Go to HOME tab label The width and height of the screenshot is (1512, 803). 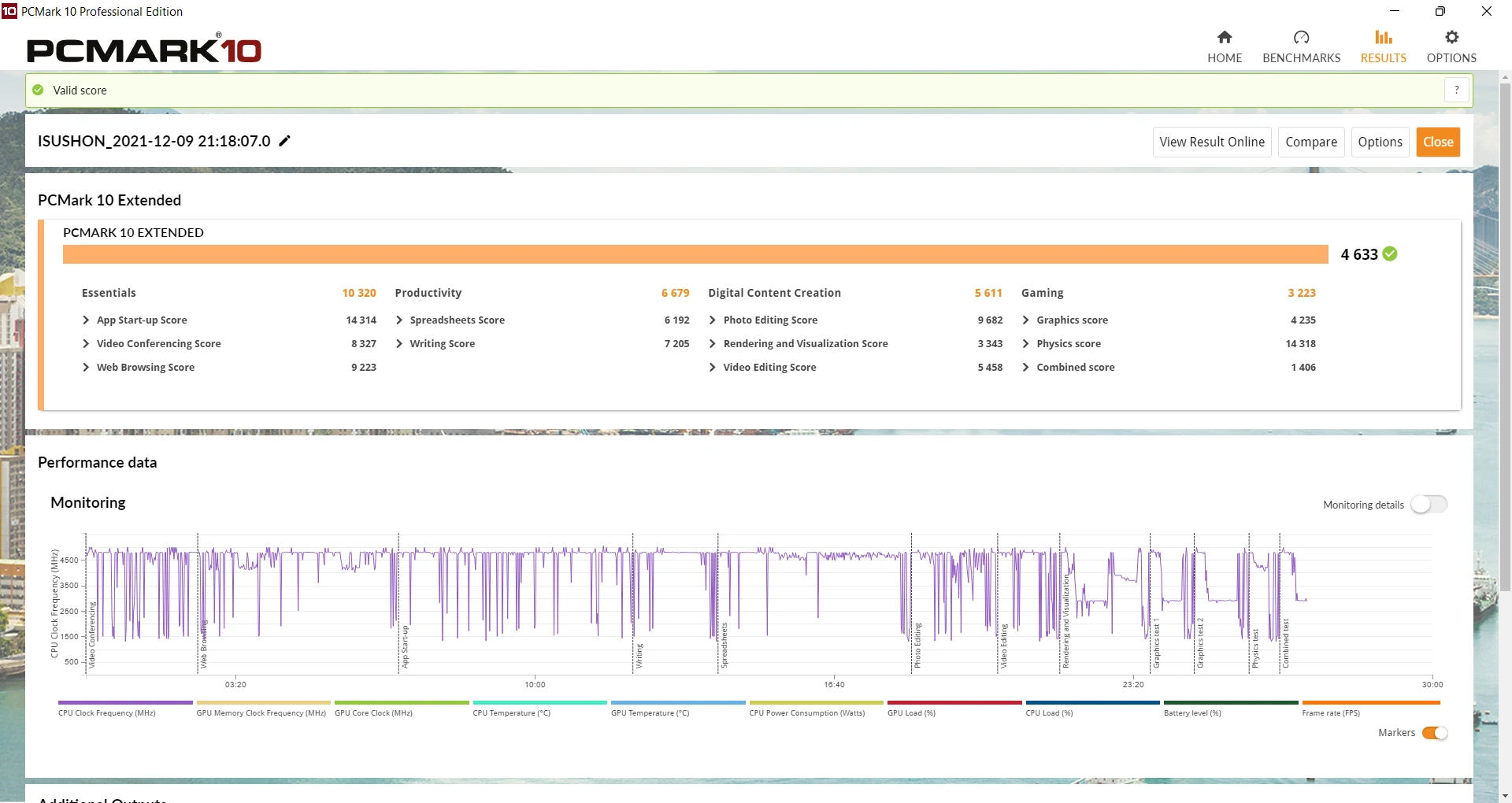[1225, 58]
